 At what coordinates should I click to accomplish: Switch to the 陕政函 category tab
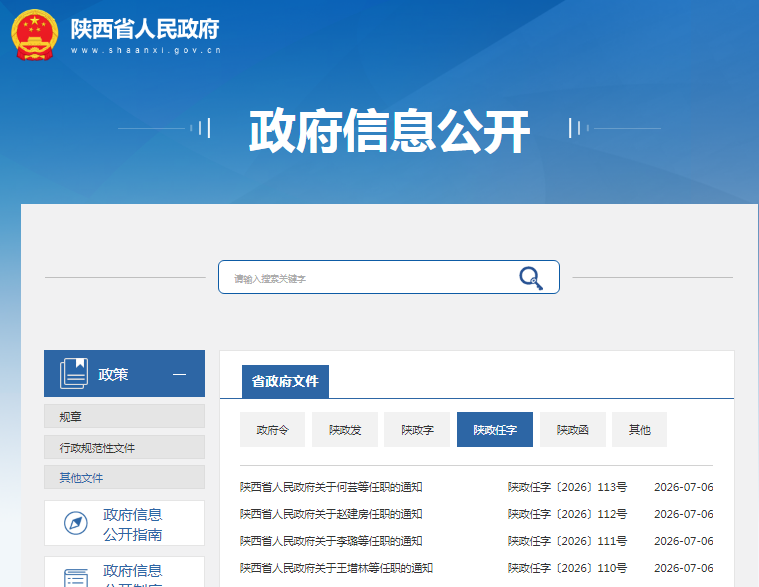click(x=573, y=429)
